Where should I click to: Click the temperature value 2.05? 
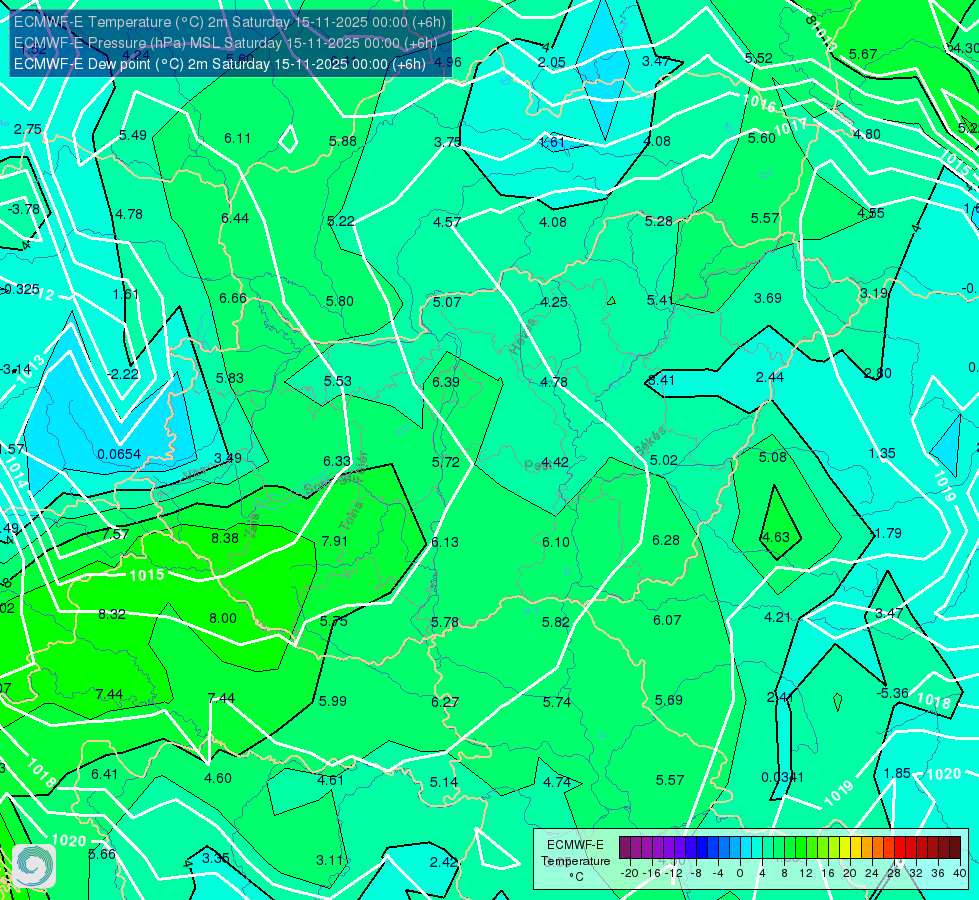[552, 62]
